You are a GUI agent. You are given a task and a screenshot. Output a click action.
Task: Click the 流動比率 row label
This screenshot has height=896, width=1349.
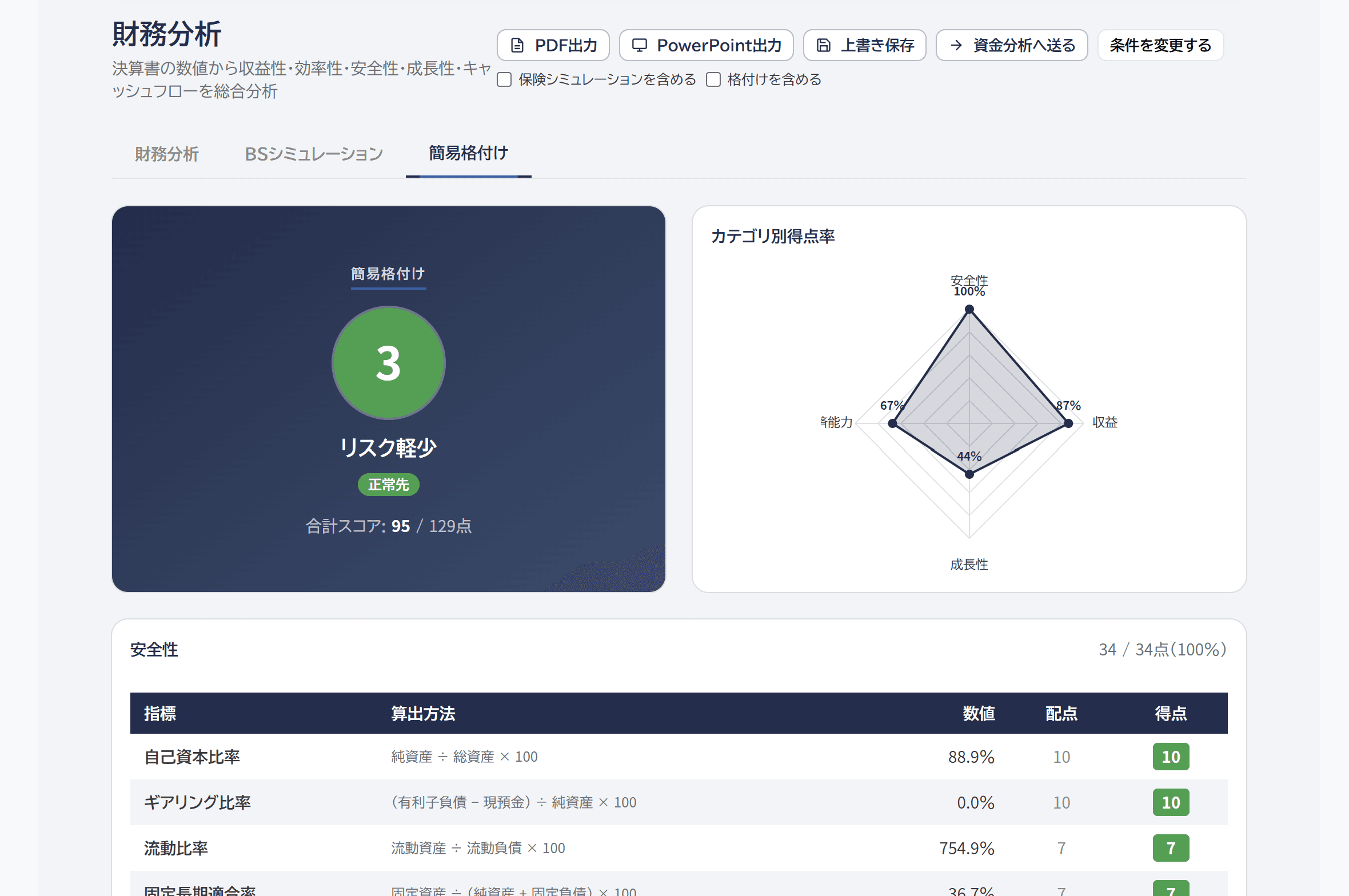tap(176, 848)
